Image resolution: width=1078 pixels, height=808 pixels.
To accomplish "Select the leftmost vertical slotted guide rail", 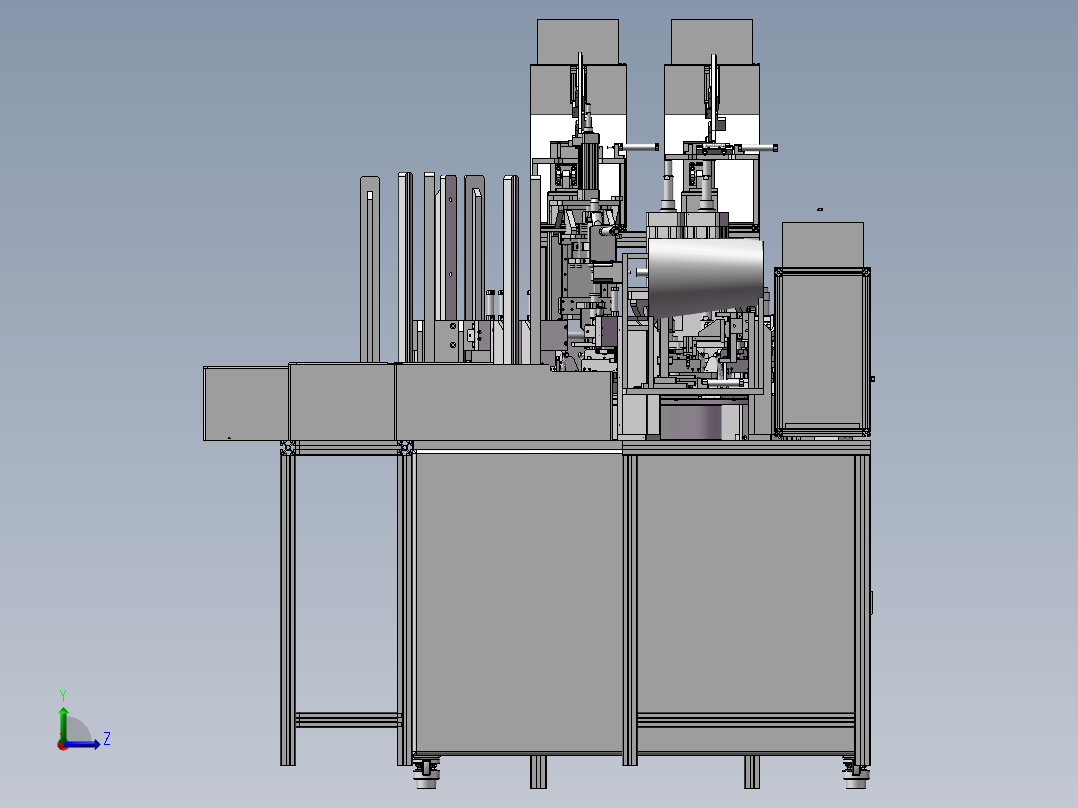I will 369,268.
